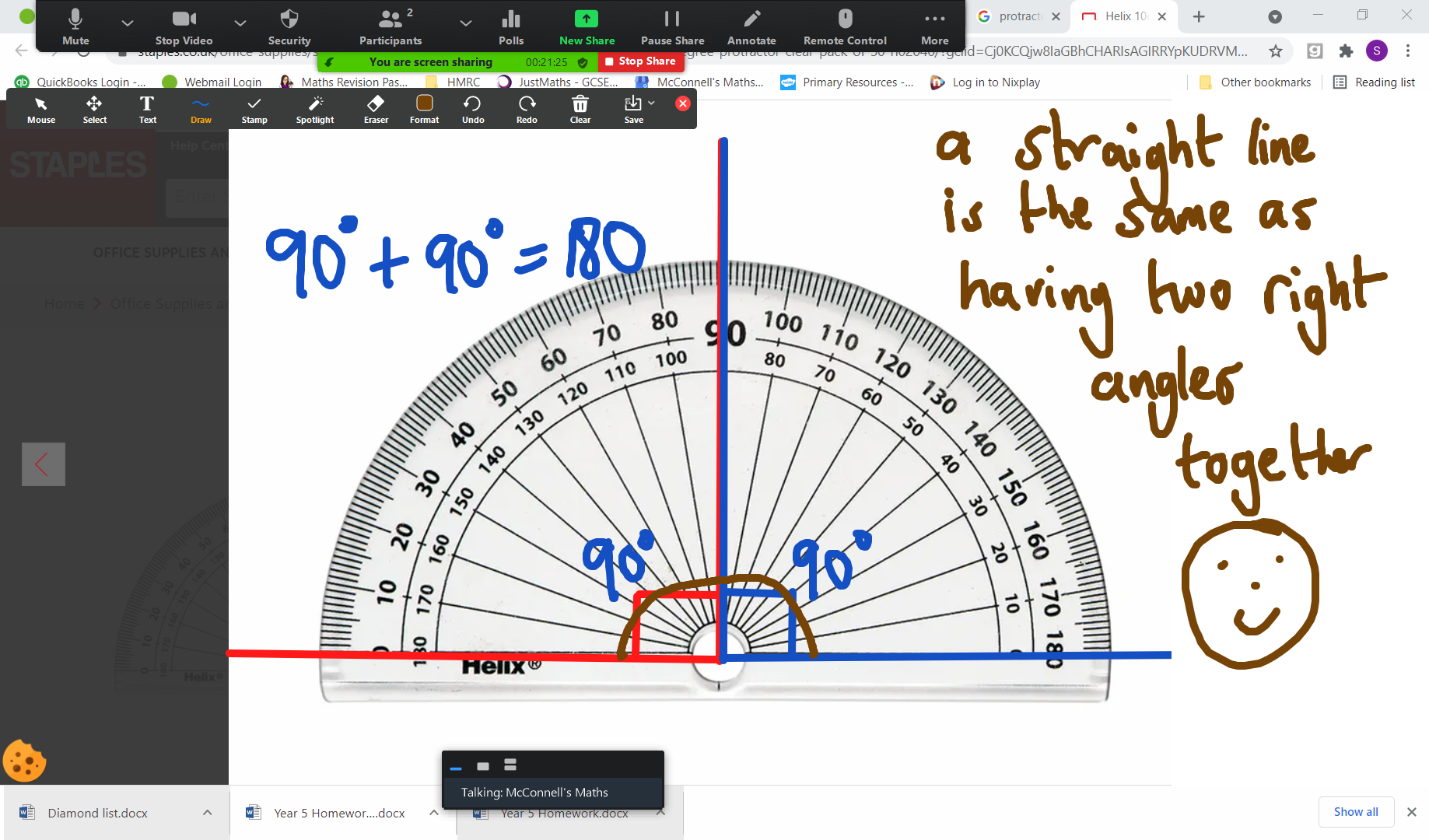1429x840 pixels.
Task: Undo the last annotation stroke
Action: 472,109
